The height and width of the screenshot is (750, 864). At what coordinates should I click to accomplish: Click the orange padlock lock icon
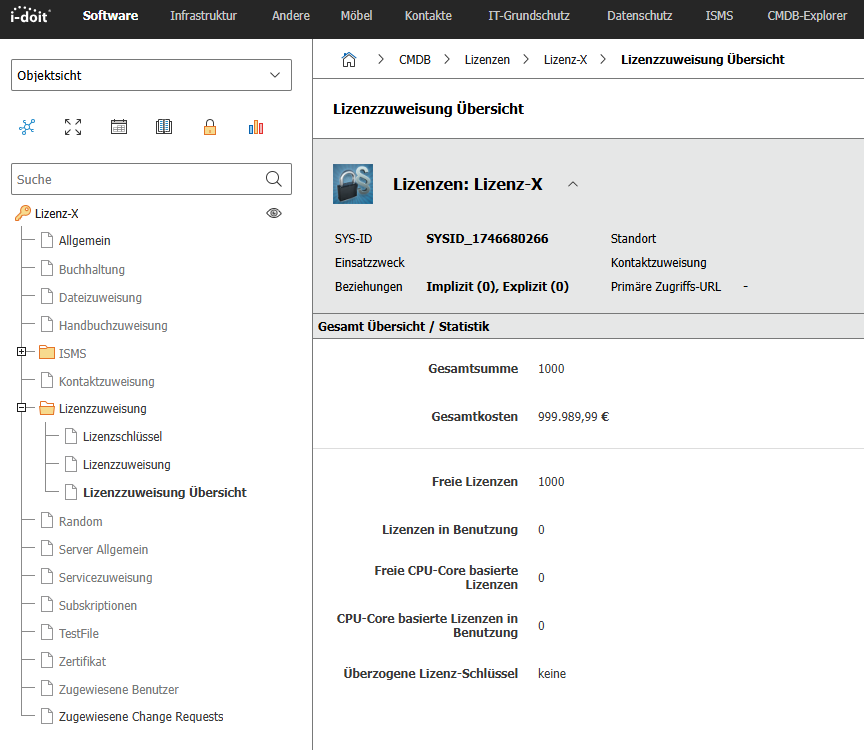[210, 127]
